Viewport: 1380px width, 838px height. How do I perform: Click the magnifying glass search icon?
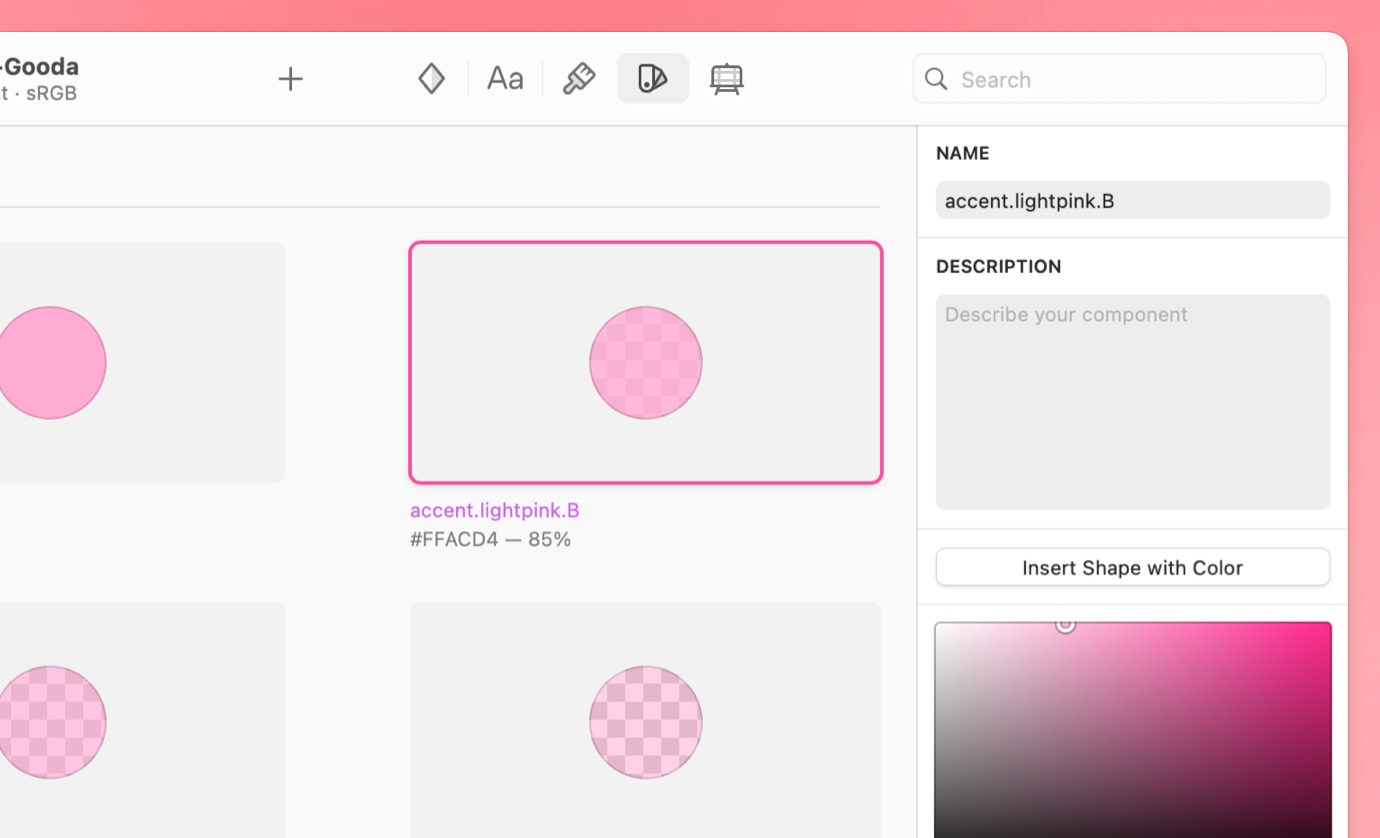[936, 79]
